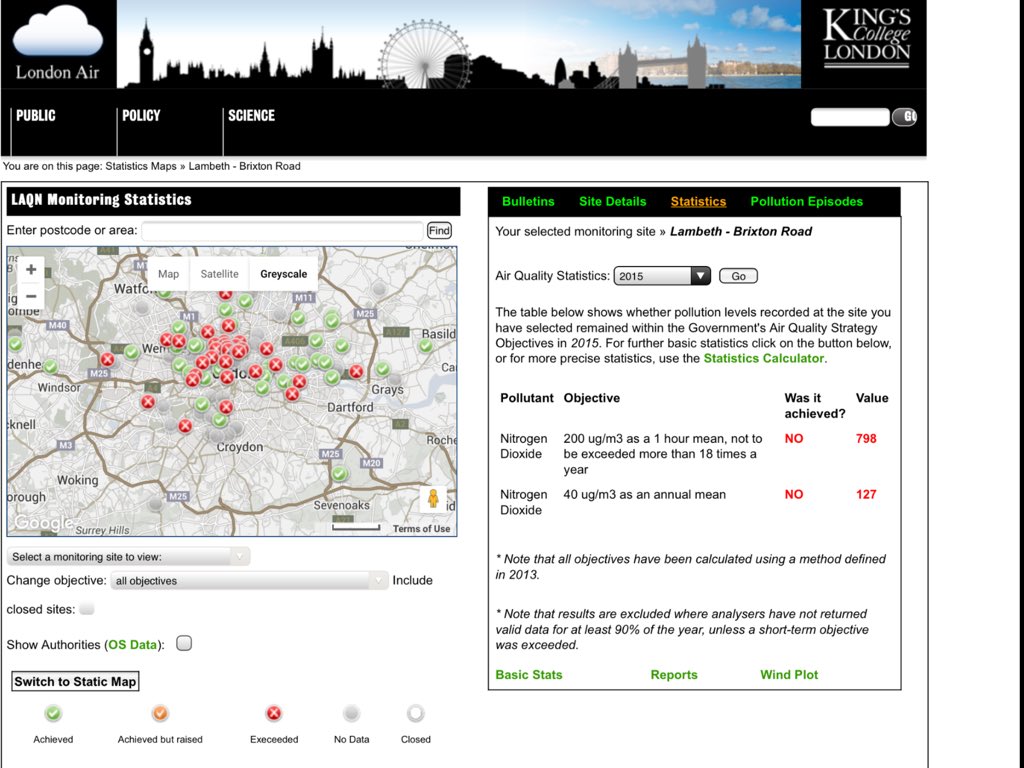The image size is (1024, 768).
Task: Open the SCIENCE menu
Action: click(x=251, y=116)
